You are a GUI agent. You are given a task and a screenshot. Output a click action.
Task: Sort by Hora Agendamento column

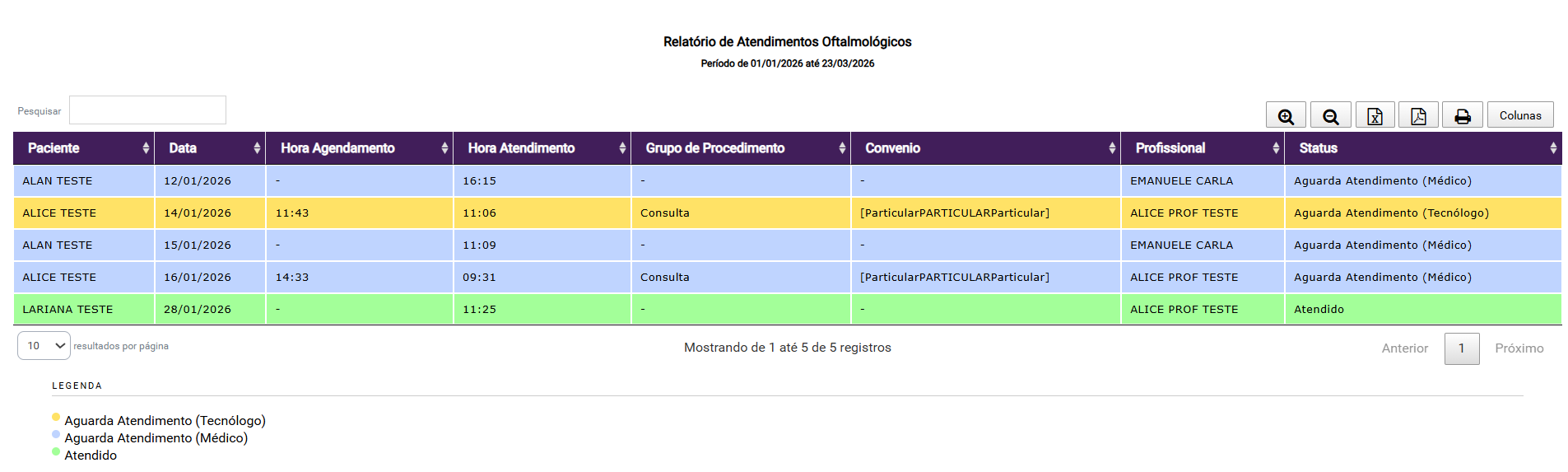point(360,148)
